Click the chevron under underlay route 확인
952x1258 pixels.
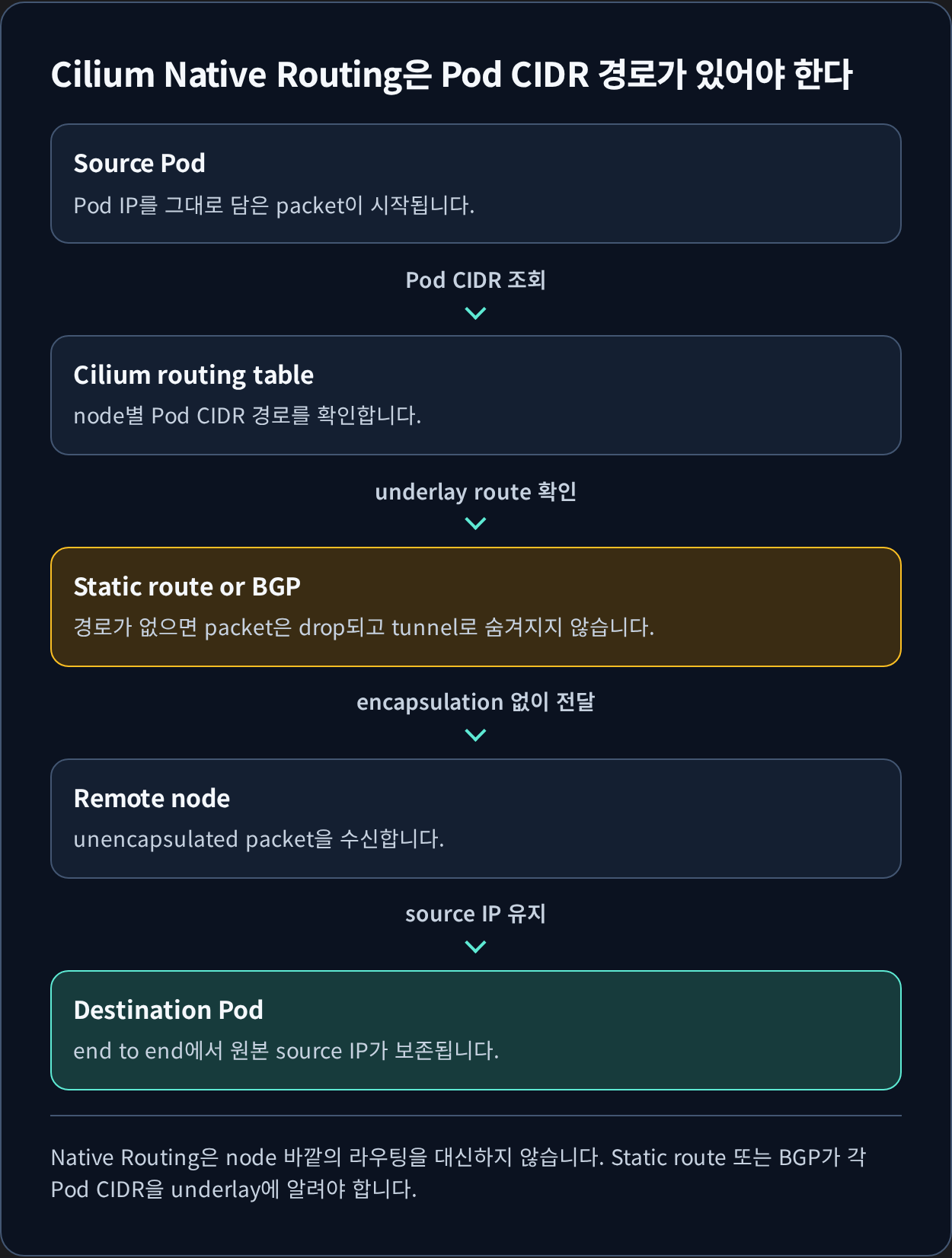coord(475,523)
